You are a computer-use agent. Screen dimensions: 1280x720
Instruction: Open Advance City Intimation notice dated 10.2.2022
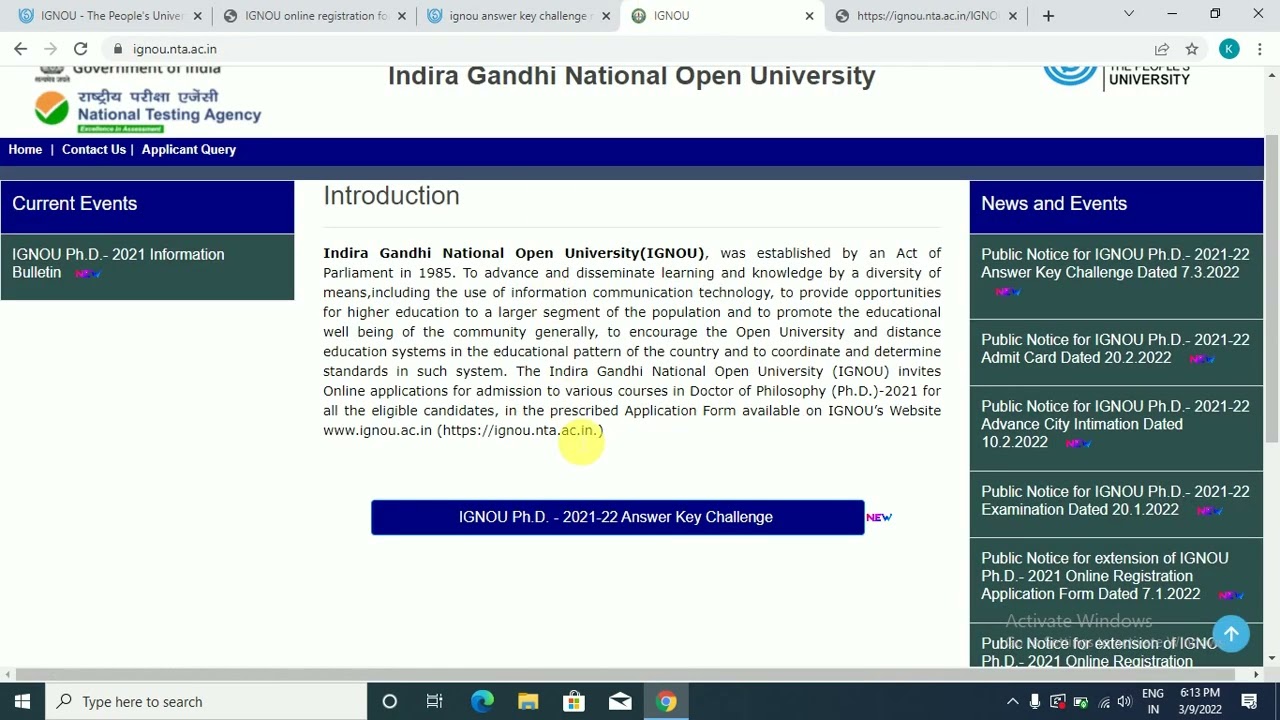click(1115, 424)
